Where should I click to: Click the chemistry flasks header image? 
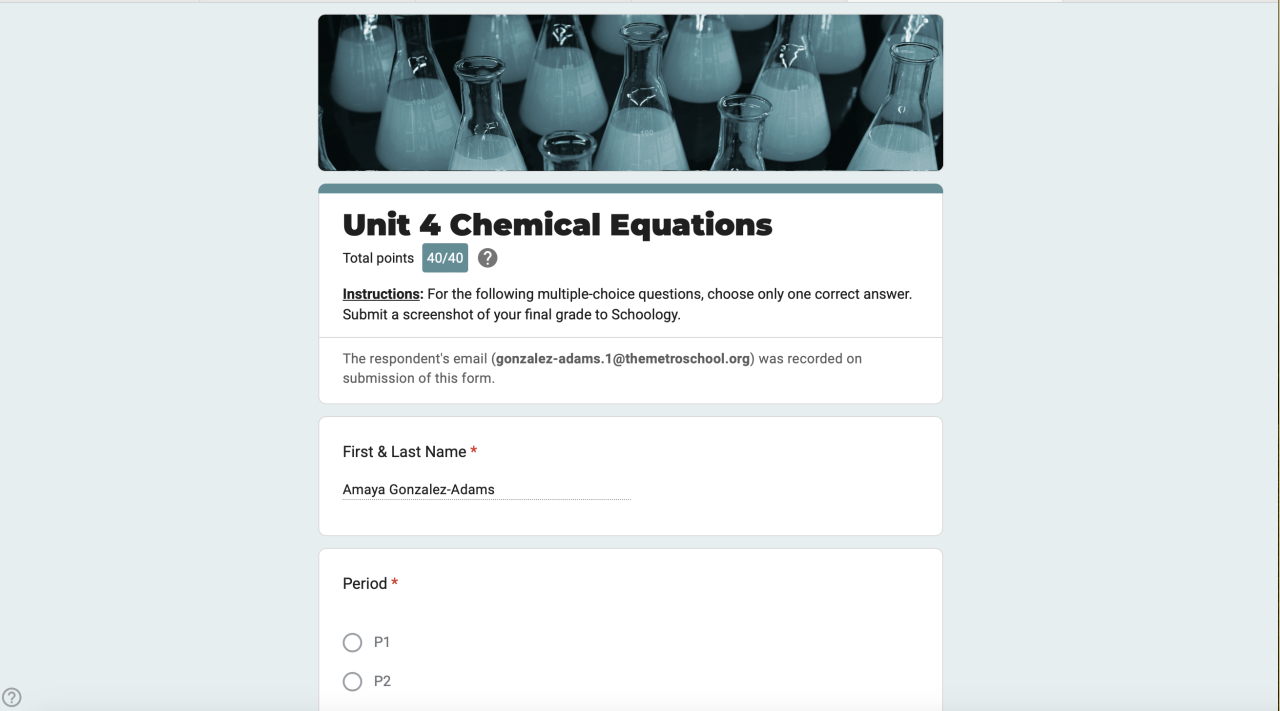coord(630,92)
